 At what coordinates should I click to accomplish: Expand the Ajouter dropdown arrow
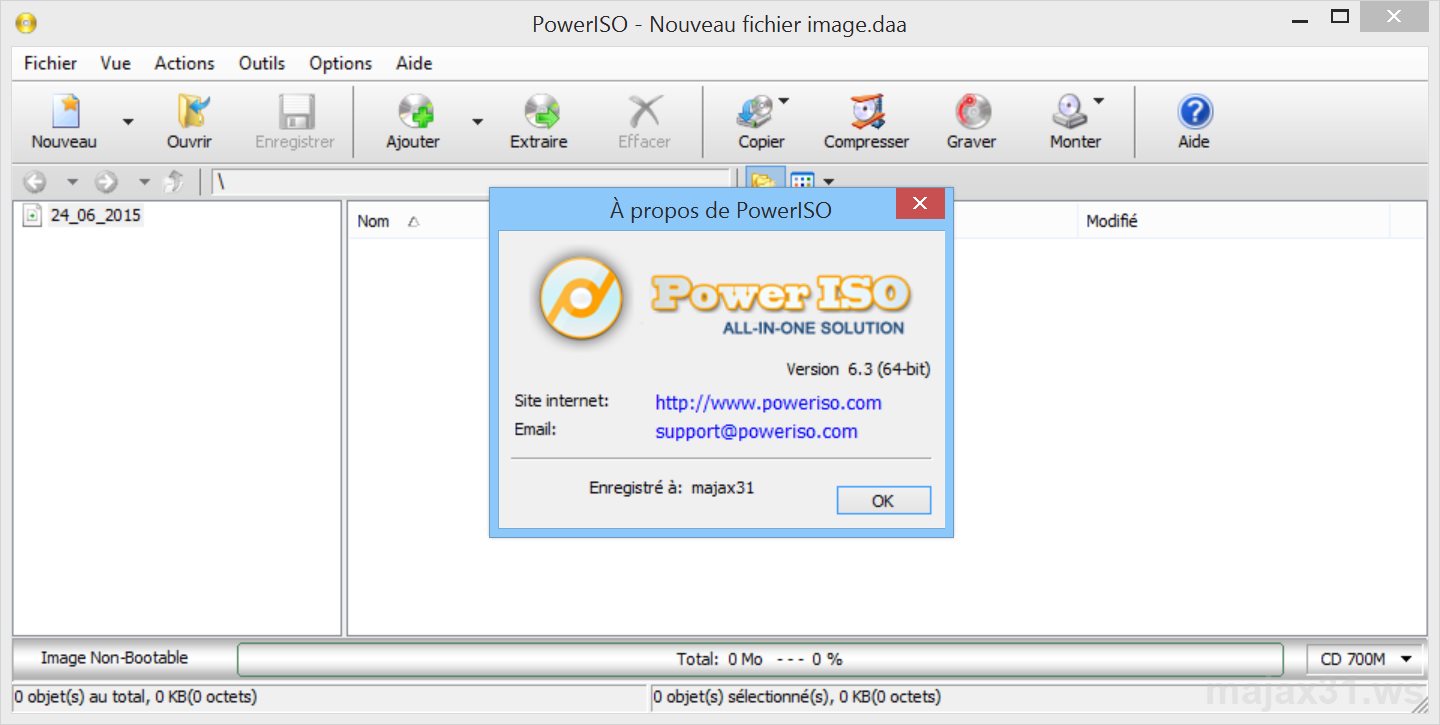(x=477, y=122)
